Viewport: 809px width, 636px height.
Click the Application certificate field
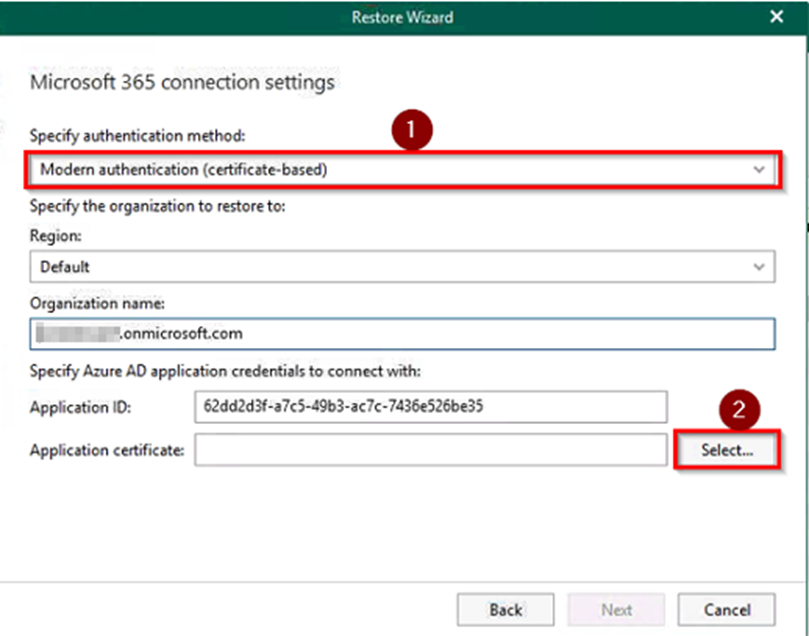(x=431, y=450)
